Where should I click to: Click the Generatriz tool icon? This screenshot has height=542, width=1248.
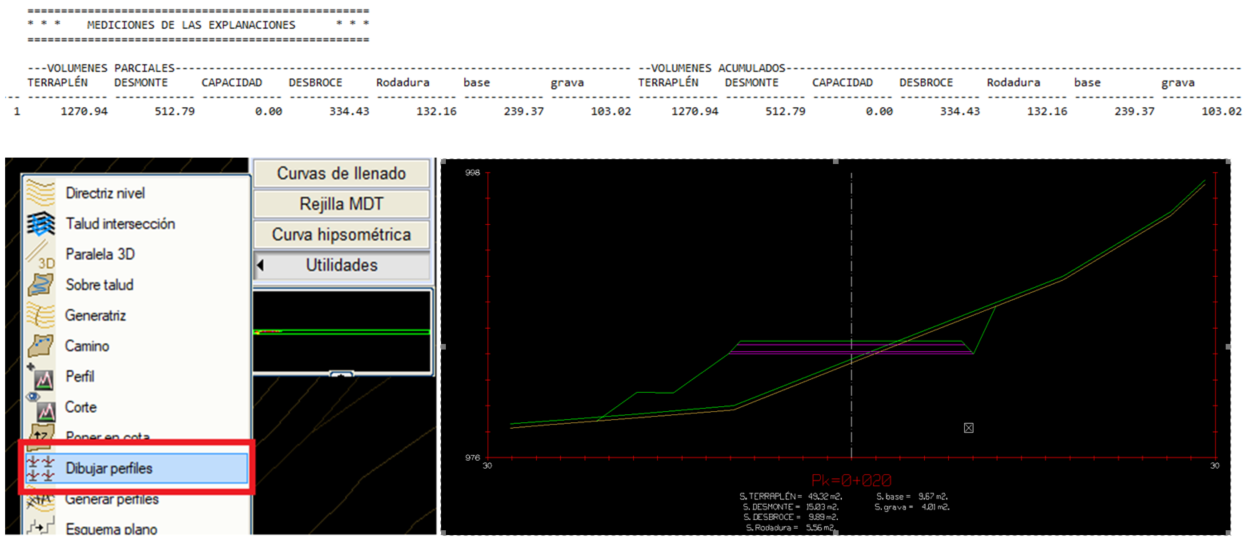click(x=40, y=316)
